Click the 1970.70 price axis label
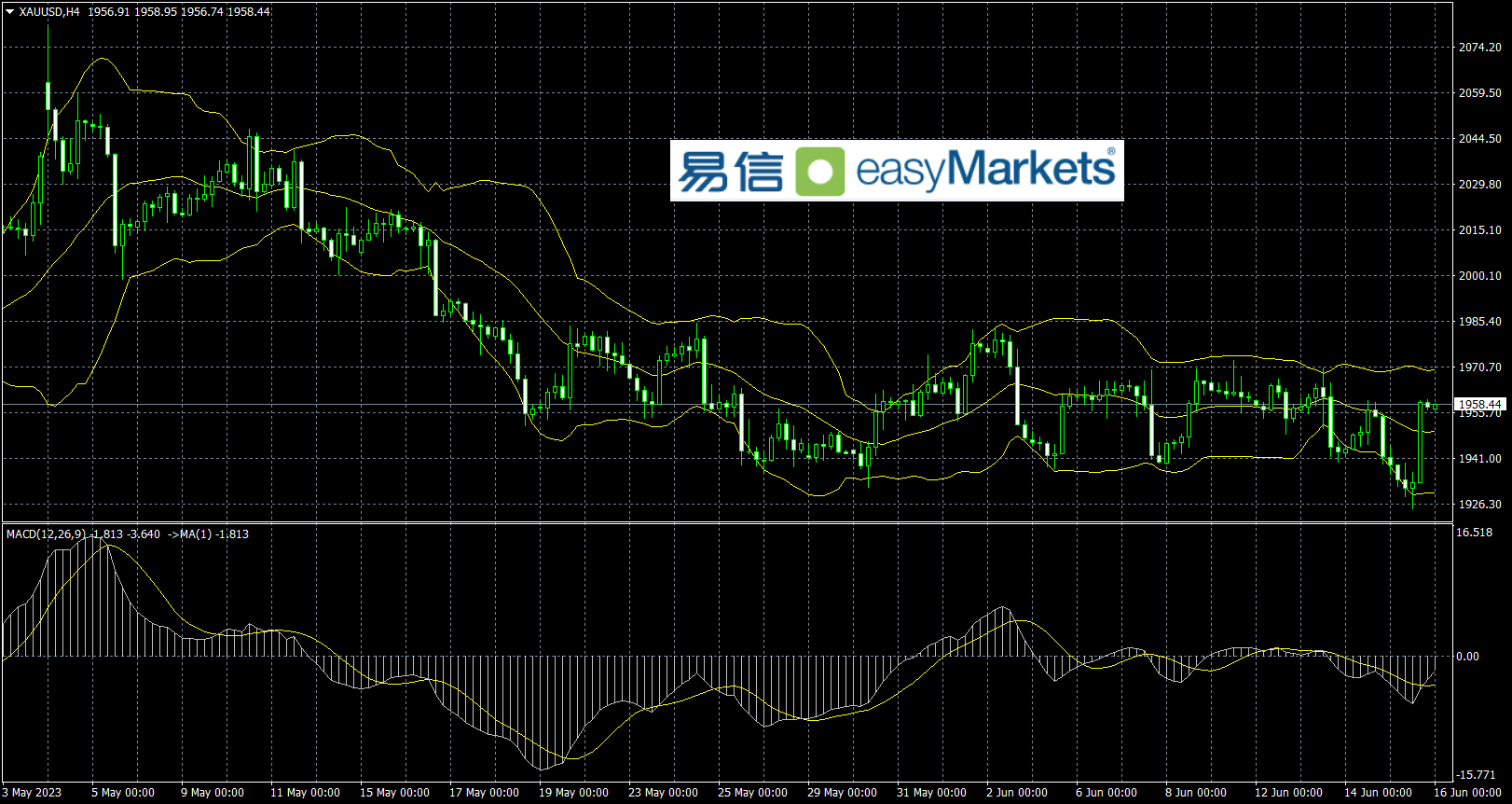The height and width of the screenshot is (804, 1512). tap(1479, 367)
